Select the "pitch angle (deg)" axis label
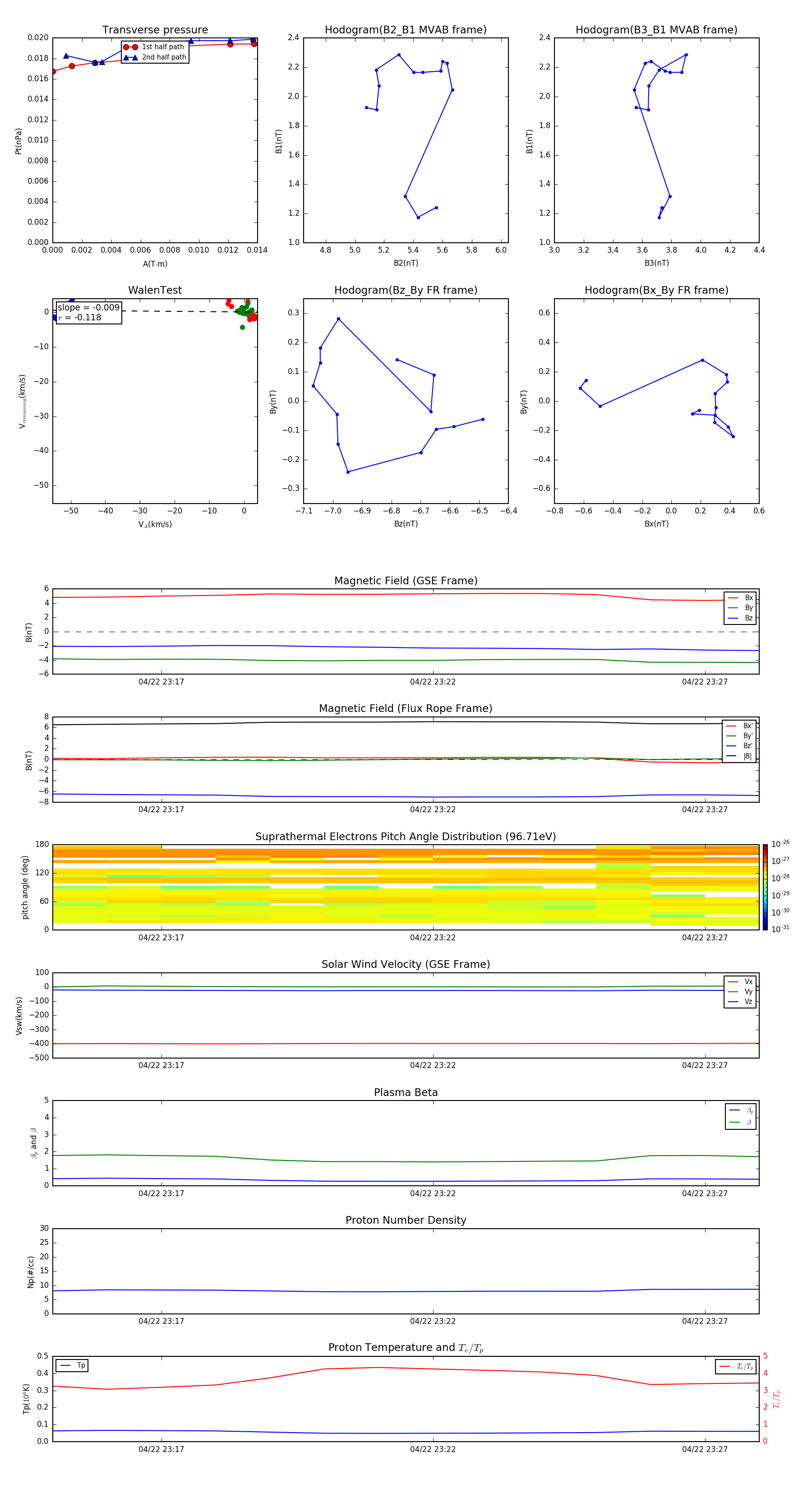 tap(25, 887)
